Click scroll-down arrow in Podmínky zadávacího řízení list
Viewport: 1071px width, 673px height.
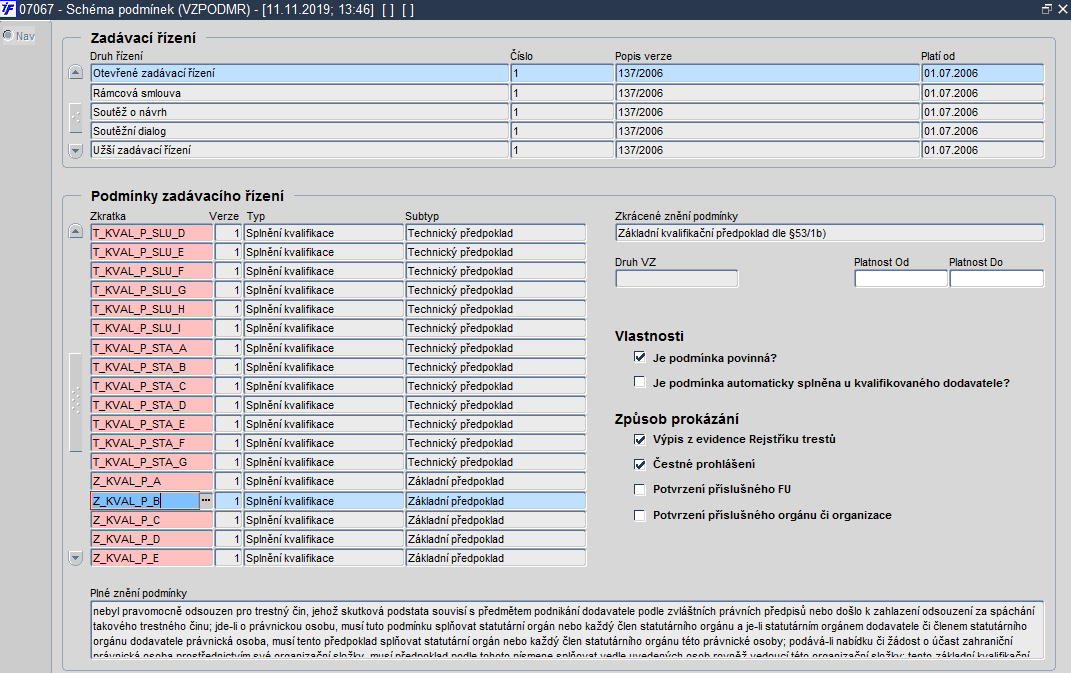coord(76,558)
